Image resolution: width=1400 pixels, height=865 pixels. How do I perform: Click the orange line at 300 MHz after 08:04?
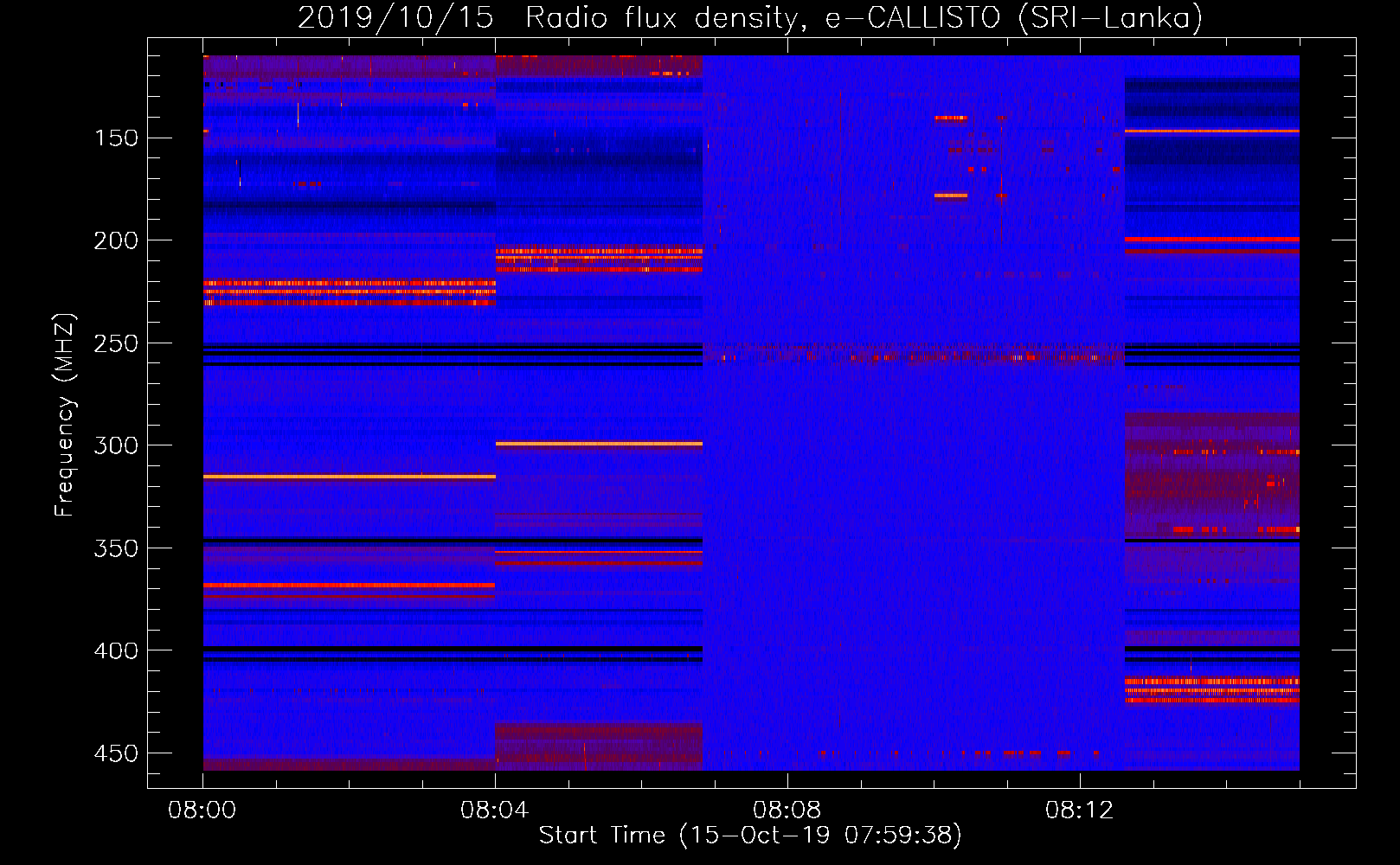click(599, 444)
